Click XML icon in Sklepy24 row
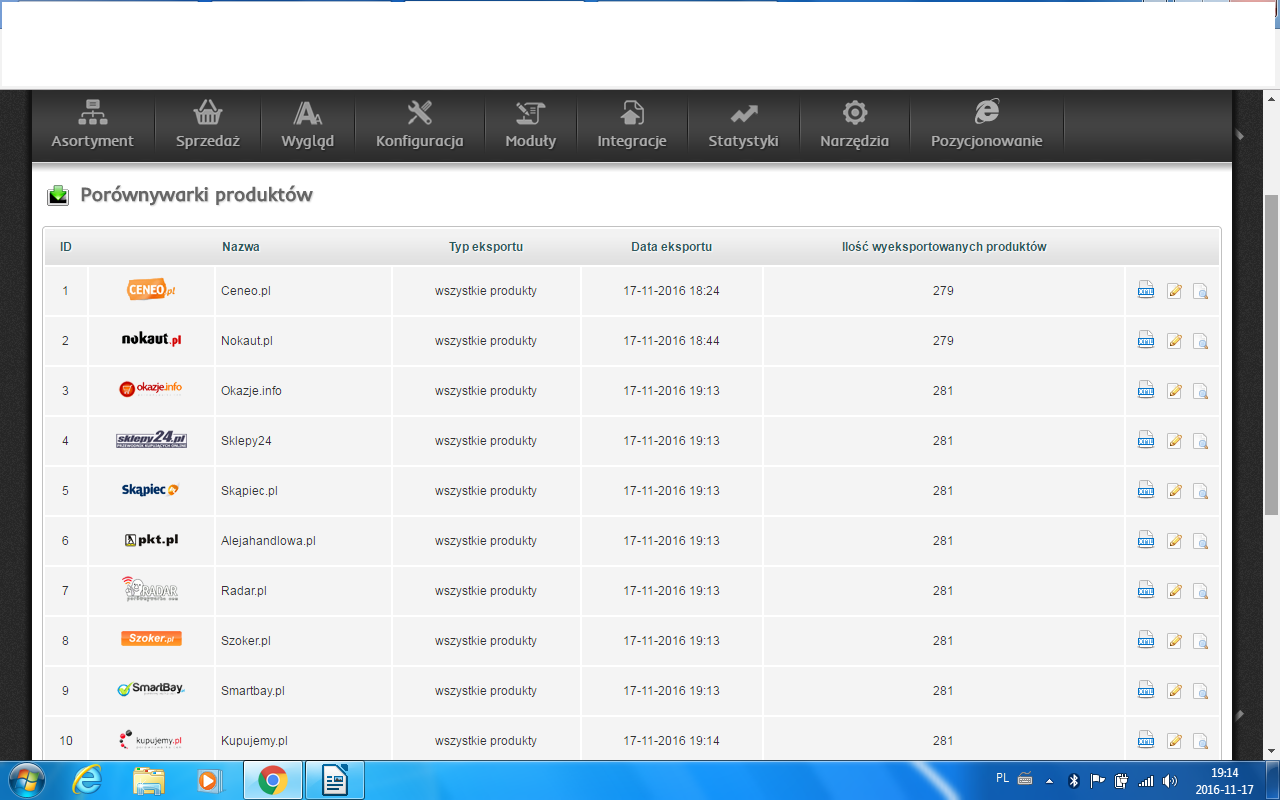The width and height of the screenshot is (1280, 800). click(x=1146, y=441)
